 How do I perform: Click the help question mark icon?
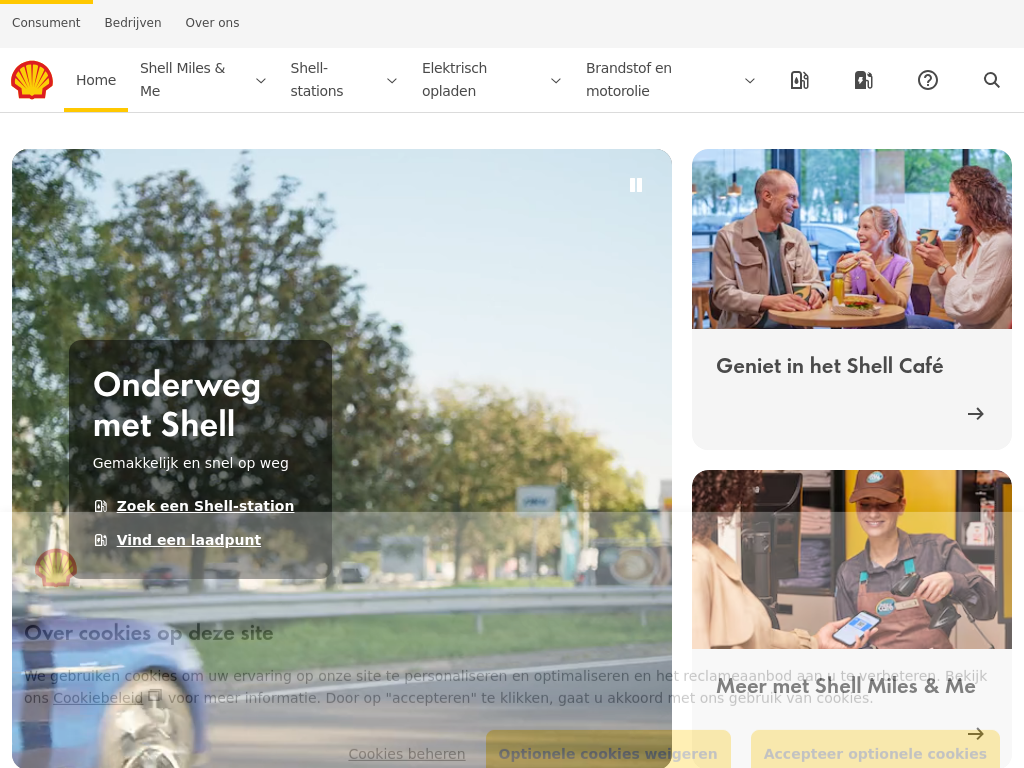(927, 80)
